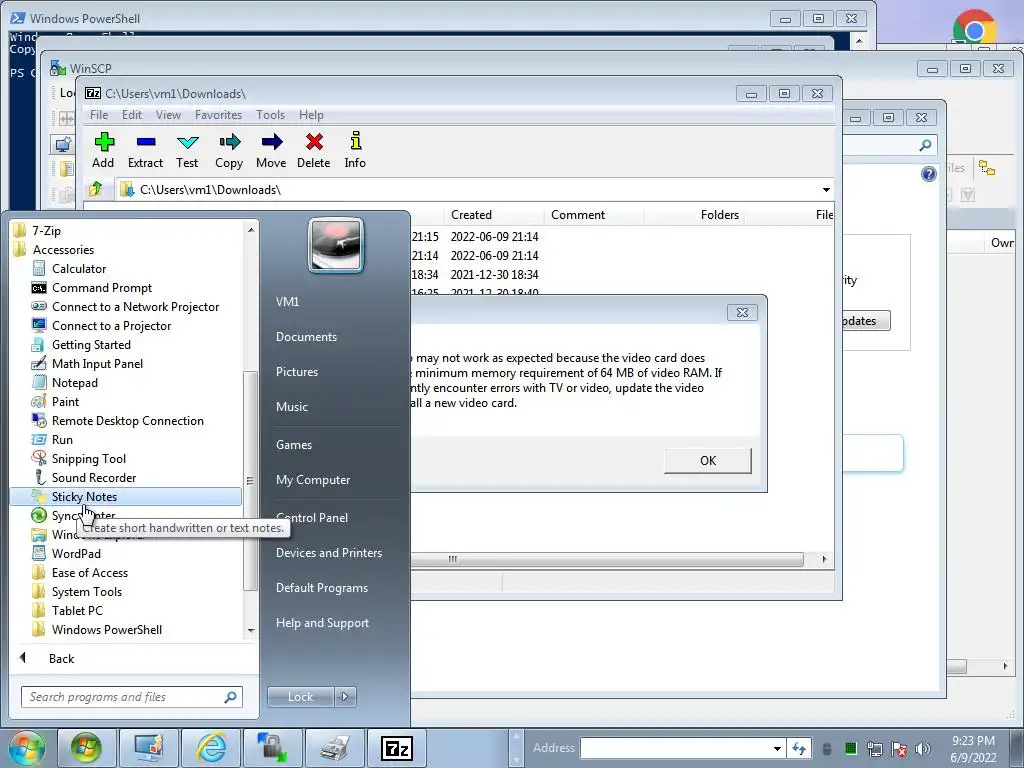This screenshot has width=1024, height=768.
Task: Open Devices and Printers link
Action: point(328,552)
